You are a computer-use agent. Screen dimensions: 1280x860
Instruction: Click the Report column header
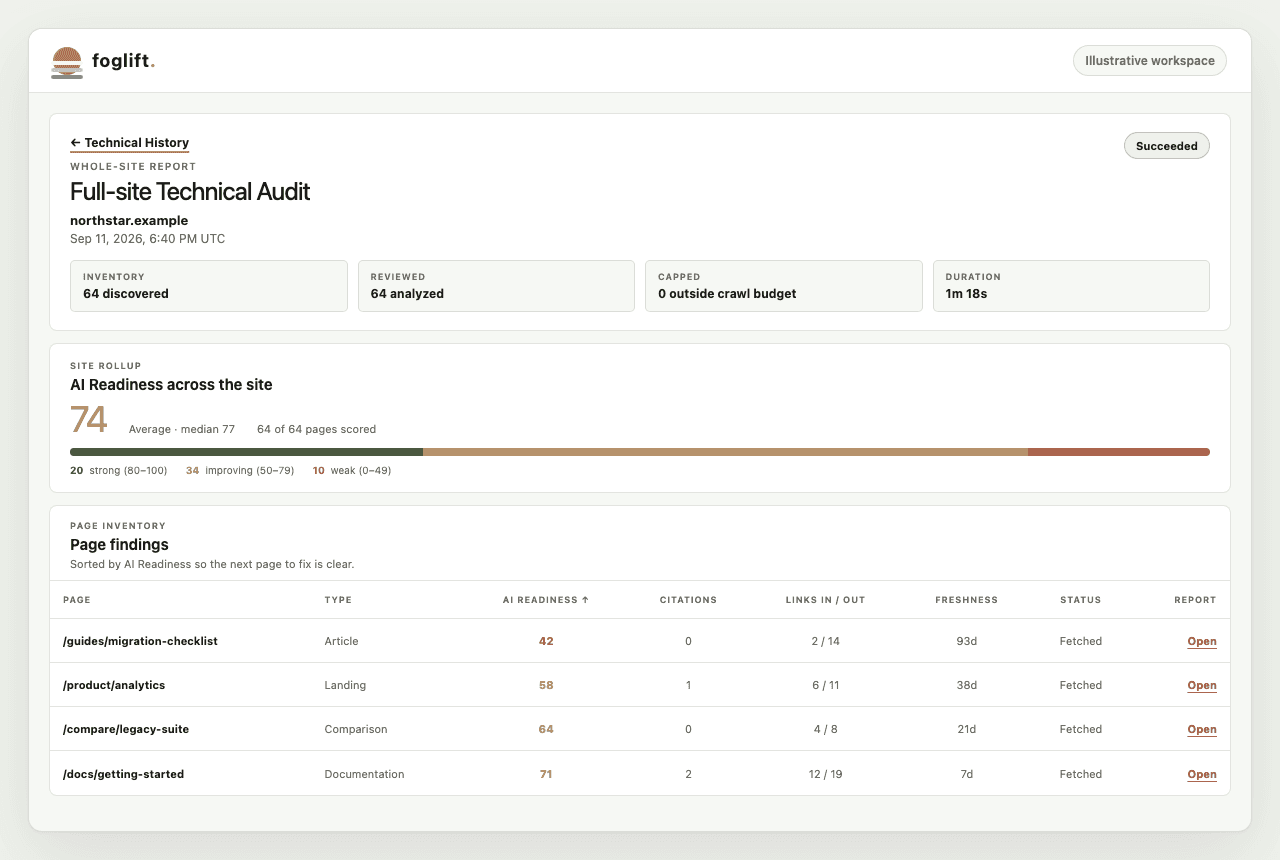pos(1195,600)
